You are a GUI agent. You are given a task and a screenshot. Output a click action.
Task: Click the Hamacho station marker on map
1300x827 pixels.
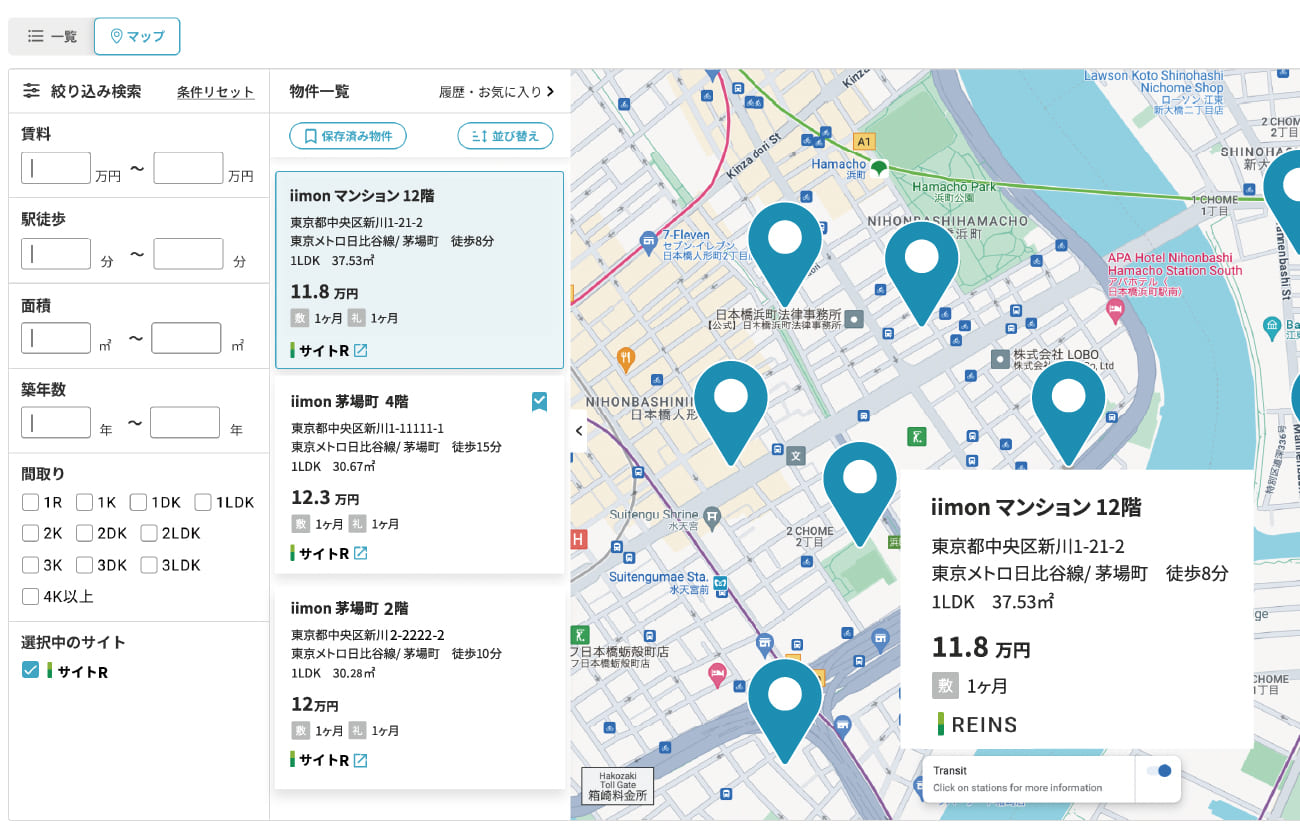click(x=878, y=167)
